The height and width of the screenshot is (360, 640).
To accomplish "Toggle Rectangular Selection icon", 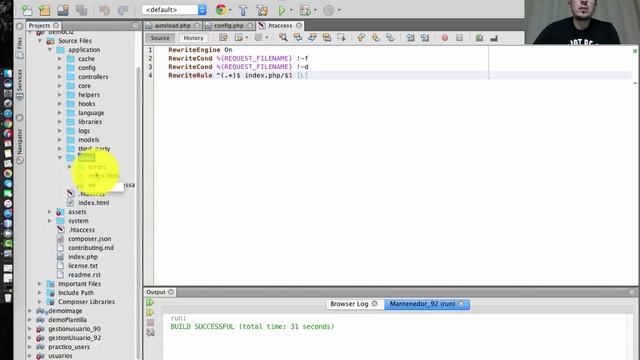I will tap(341, 38).
